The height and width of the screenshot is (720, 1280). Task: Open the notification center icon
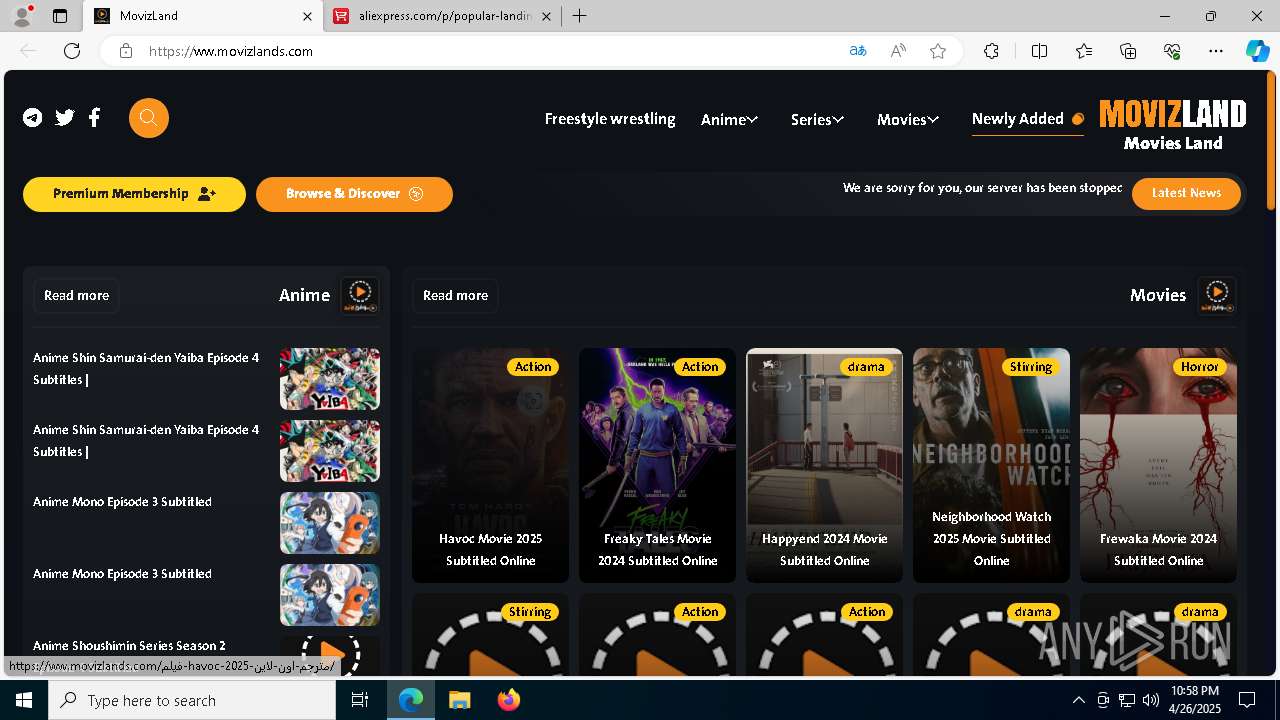tap(1247, 700)
